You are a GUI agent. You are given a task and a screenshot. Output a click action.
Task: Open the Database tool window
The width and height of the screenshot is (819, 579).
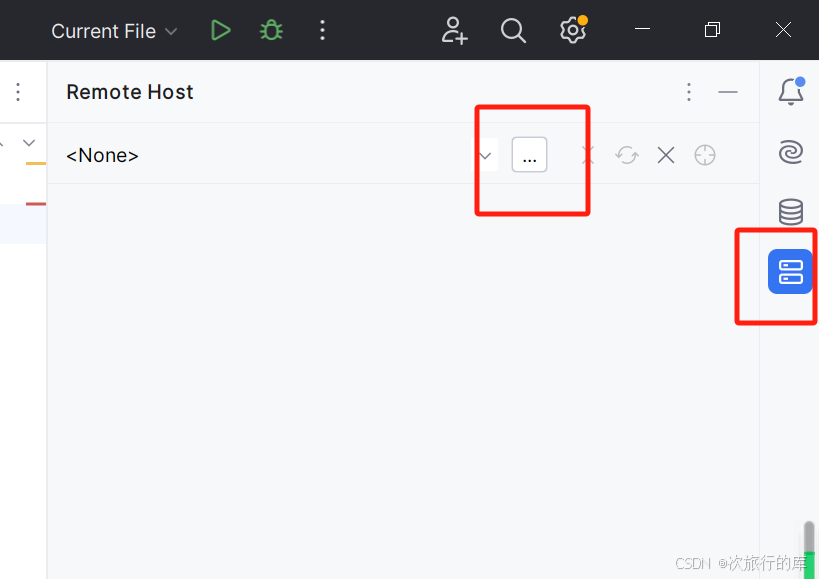(x=791, y=211)
